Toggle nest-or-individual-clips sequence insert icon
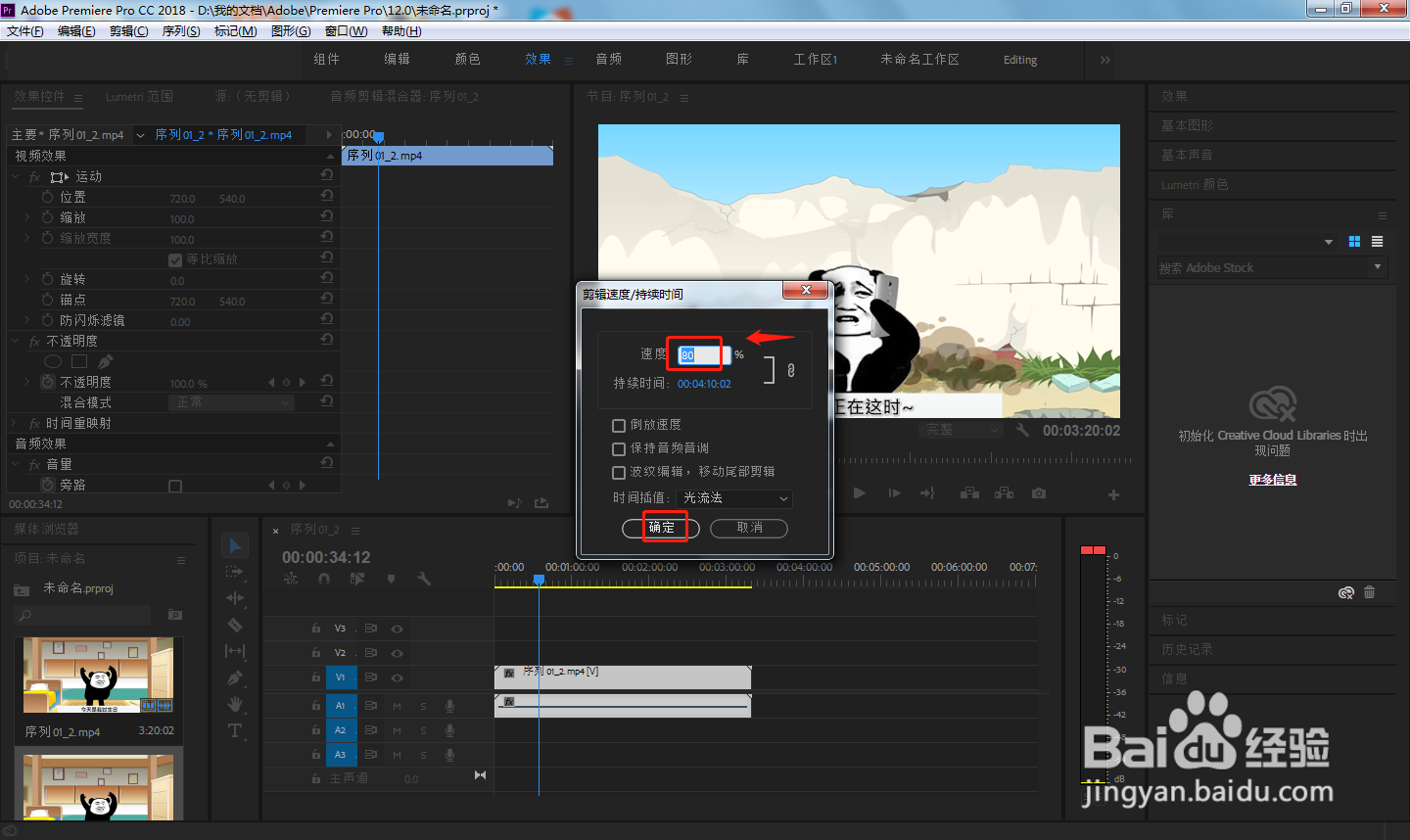1410x840 pixels. point(291,579)
